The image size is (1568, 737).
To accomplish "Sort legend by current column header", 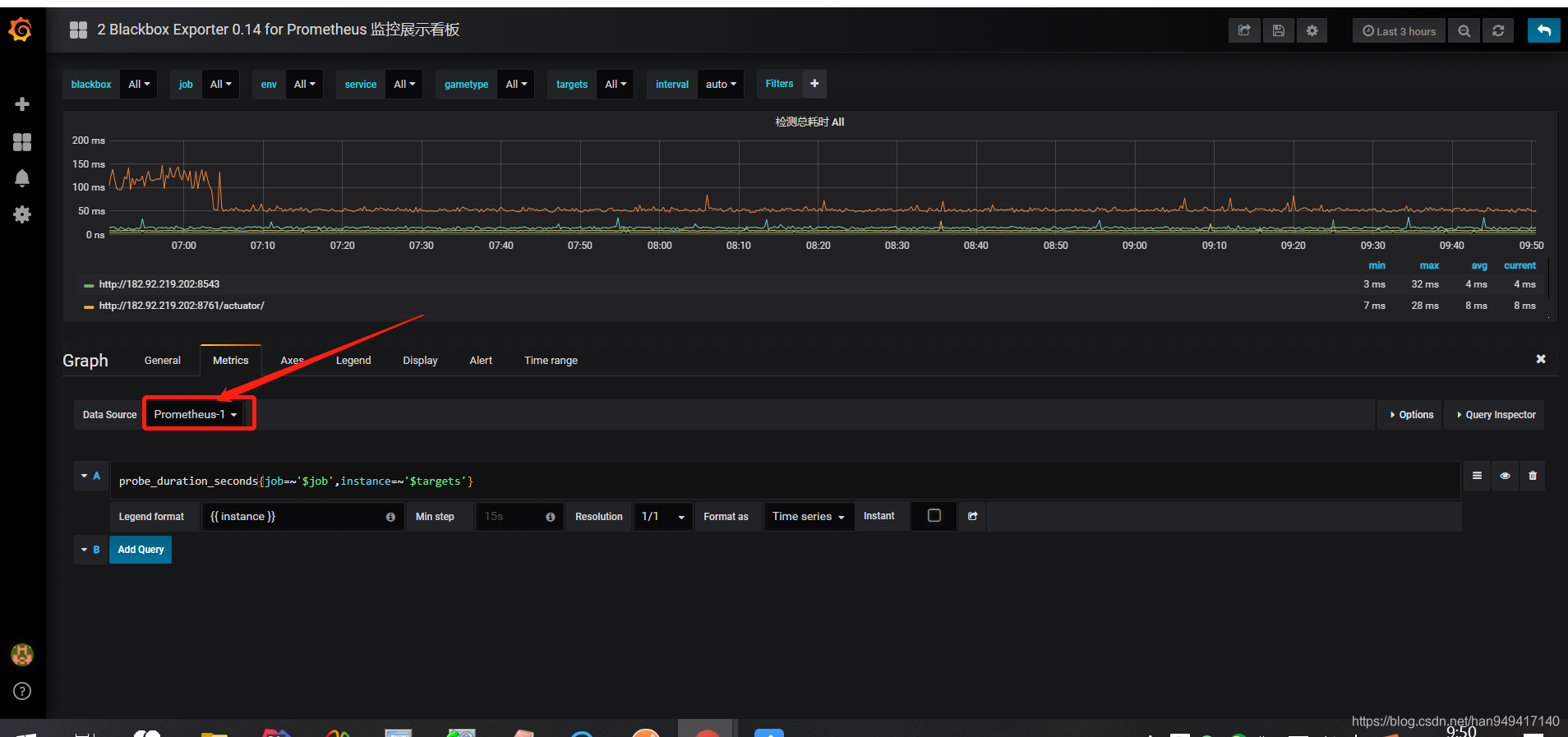I will 1520,265.
